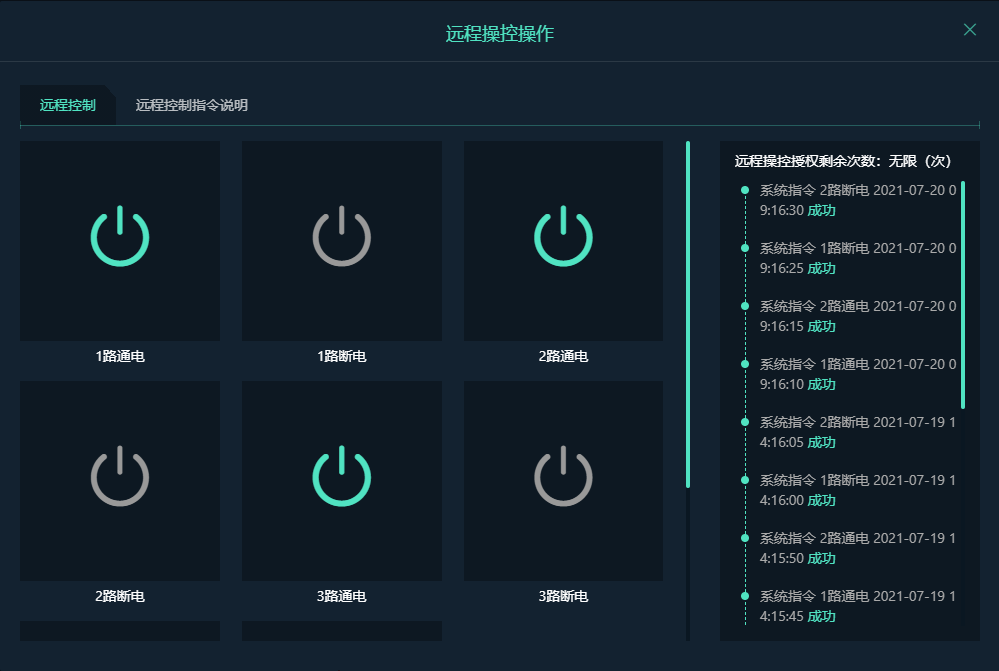Click the 2路断电 power icon
This screenshot has height=671, width=999.
coord(119,478)
